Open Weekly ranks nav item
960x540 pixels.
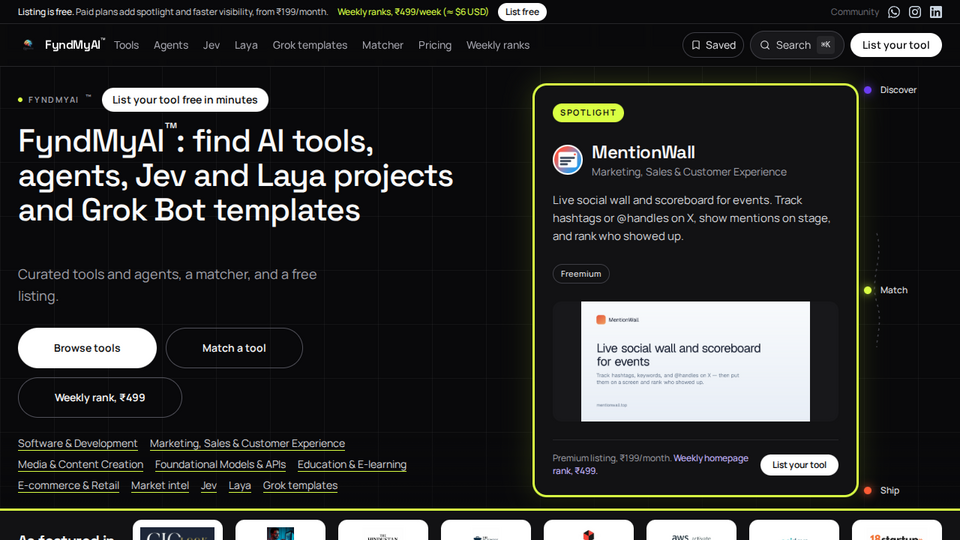[498, 45]
